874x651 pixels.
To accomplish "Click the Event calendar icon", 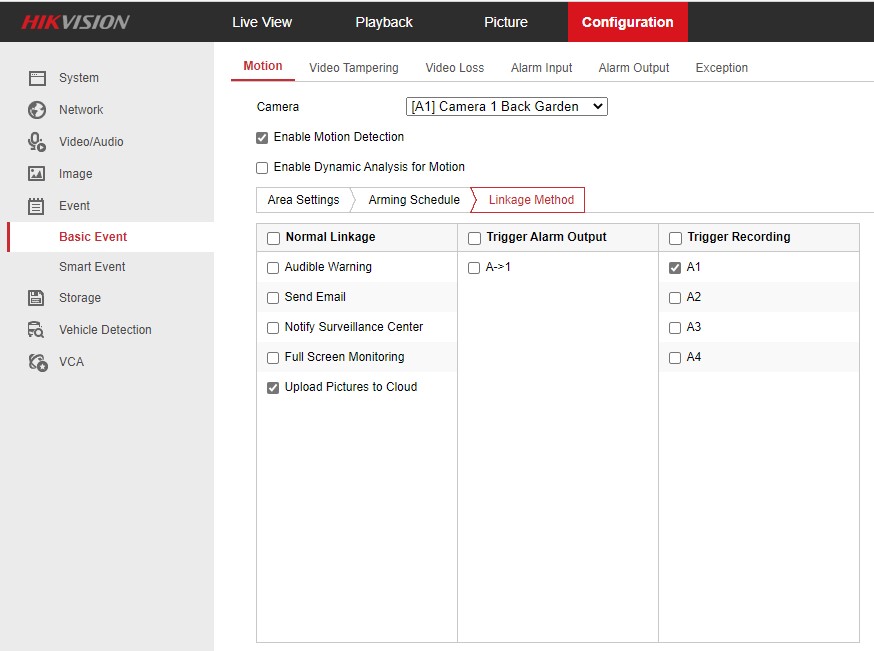I will [x=37, y=206].
